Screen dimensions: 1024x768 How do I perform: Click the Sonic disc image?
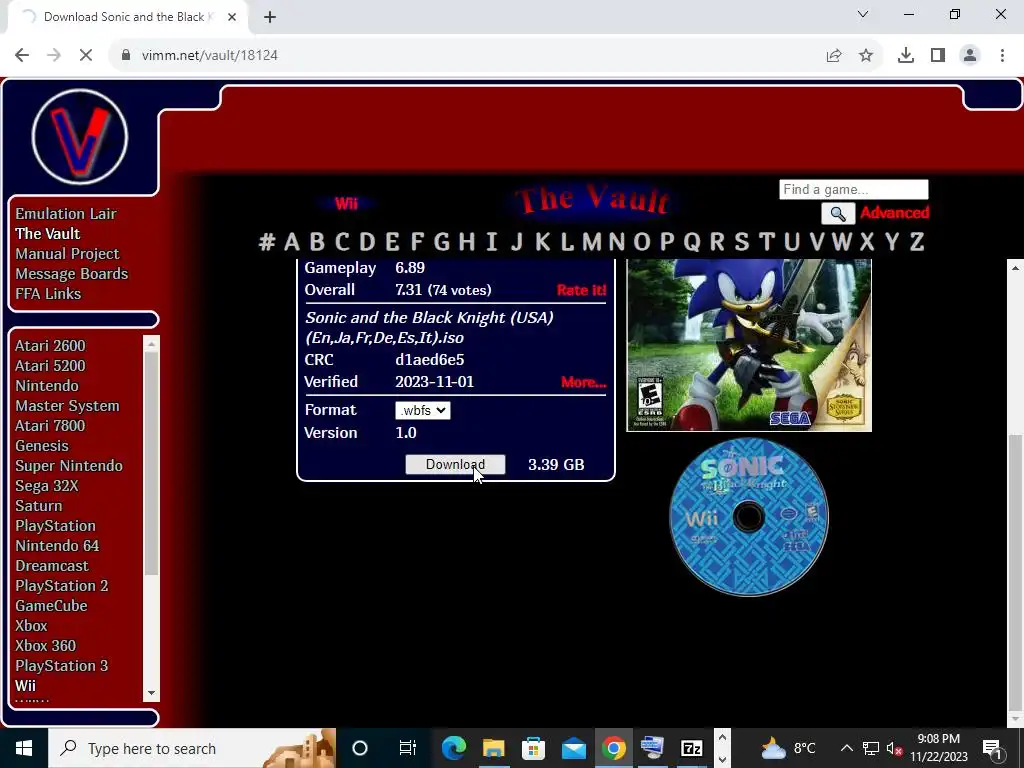(x=749, y=517)
